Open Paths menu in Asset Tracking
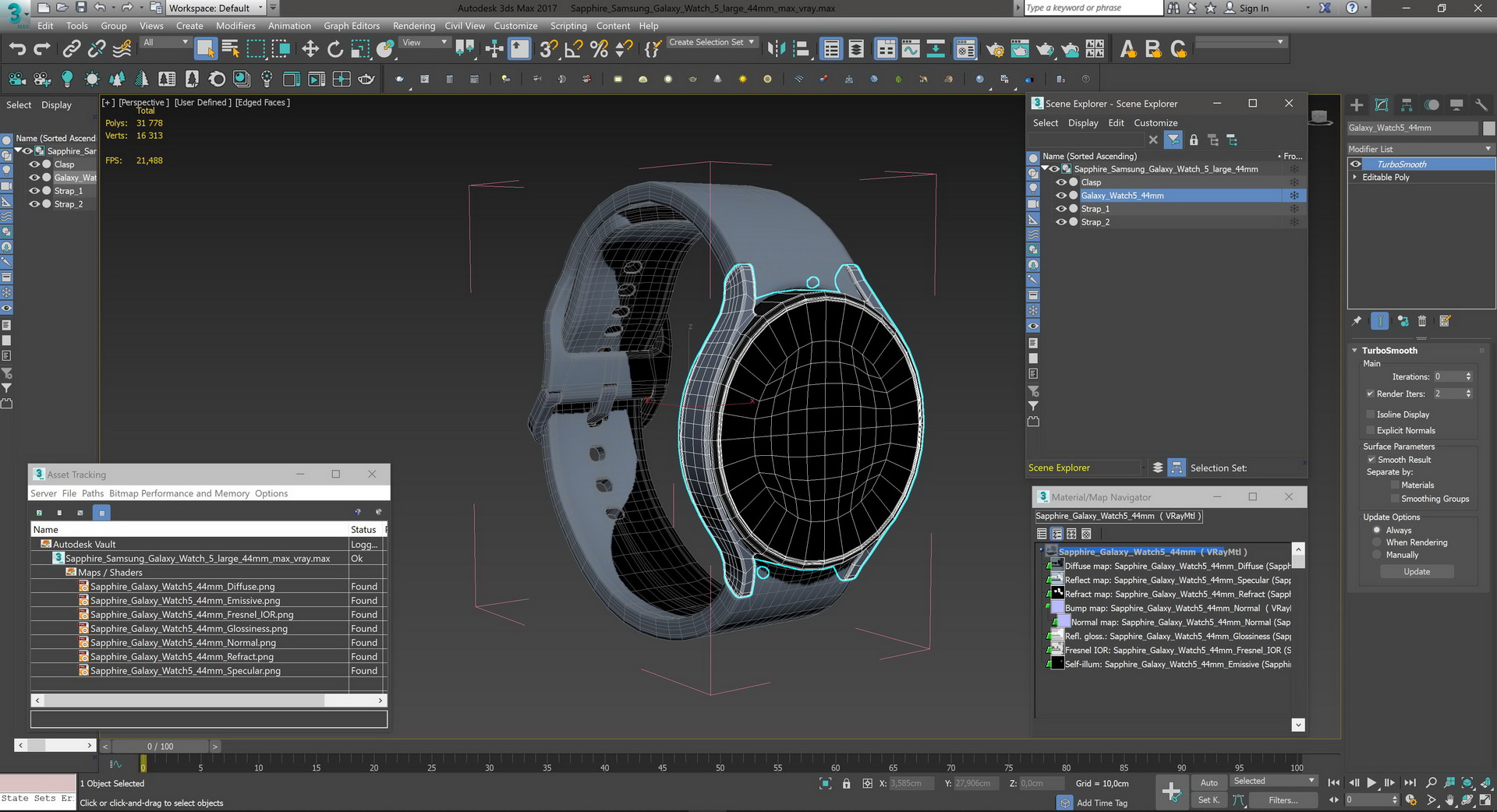Screen dimensions: 1497x812 coord(93,493)
